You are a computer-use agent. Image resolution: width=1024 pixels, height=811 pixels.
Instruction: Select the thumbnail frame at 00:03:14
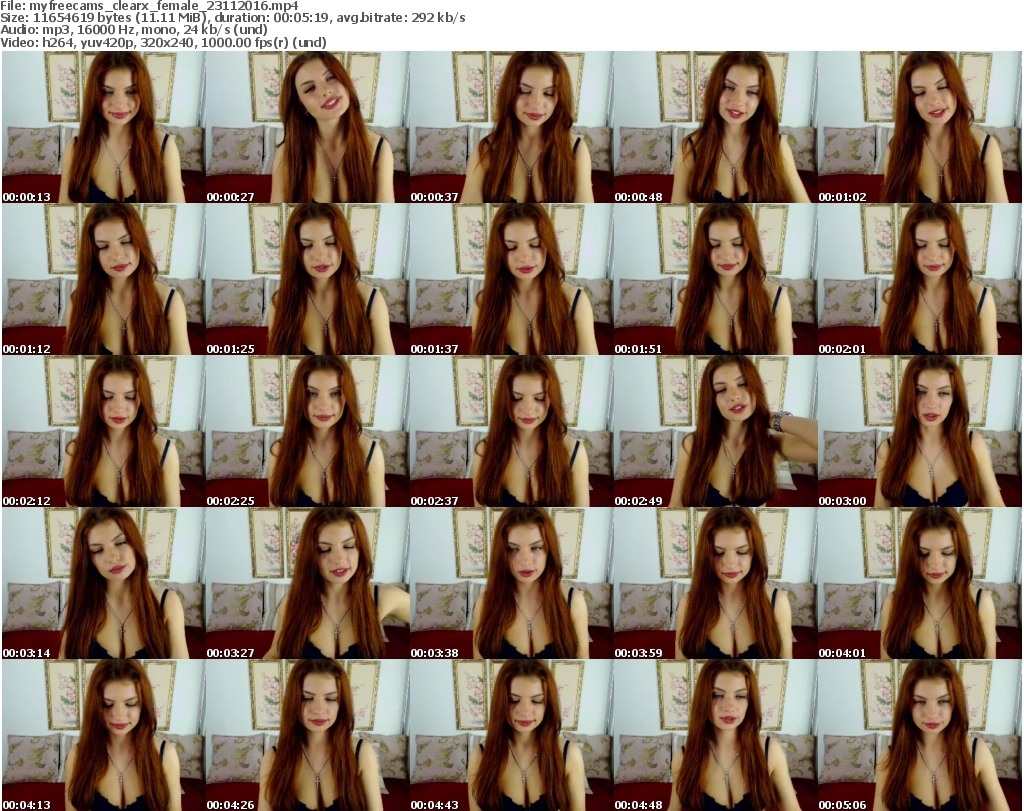103,583
